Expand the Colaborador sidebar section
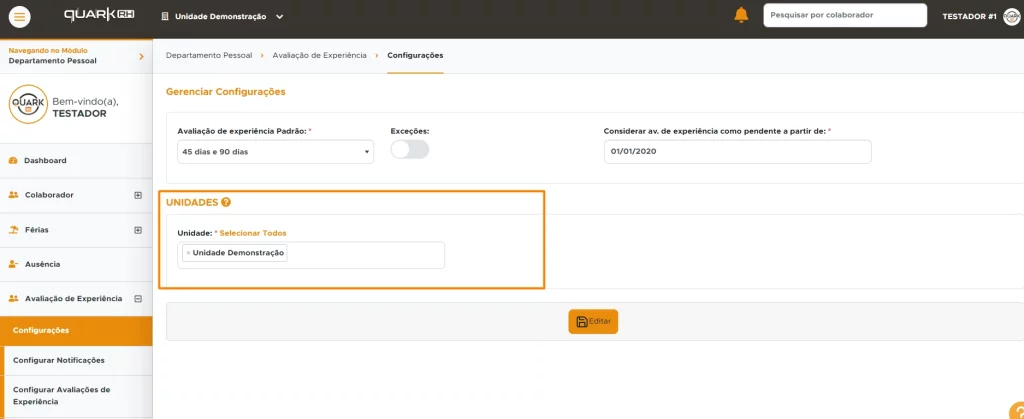The width and height of the screenshot is (1024, 419). pos(138,195)
